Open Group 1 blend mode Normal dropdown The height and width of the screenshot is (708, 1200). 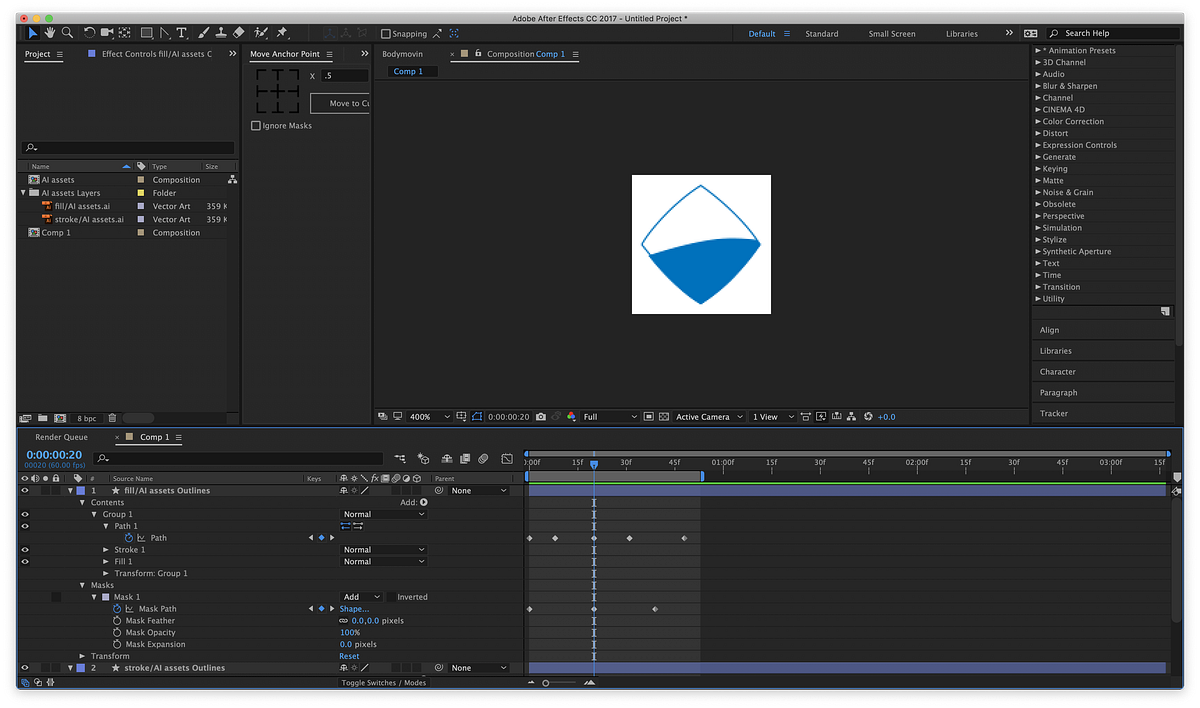point(384,514)
